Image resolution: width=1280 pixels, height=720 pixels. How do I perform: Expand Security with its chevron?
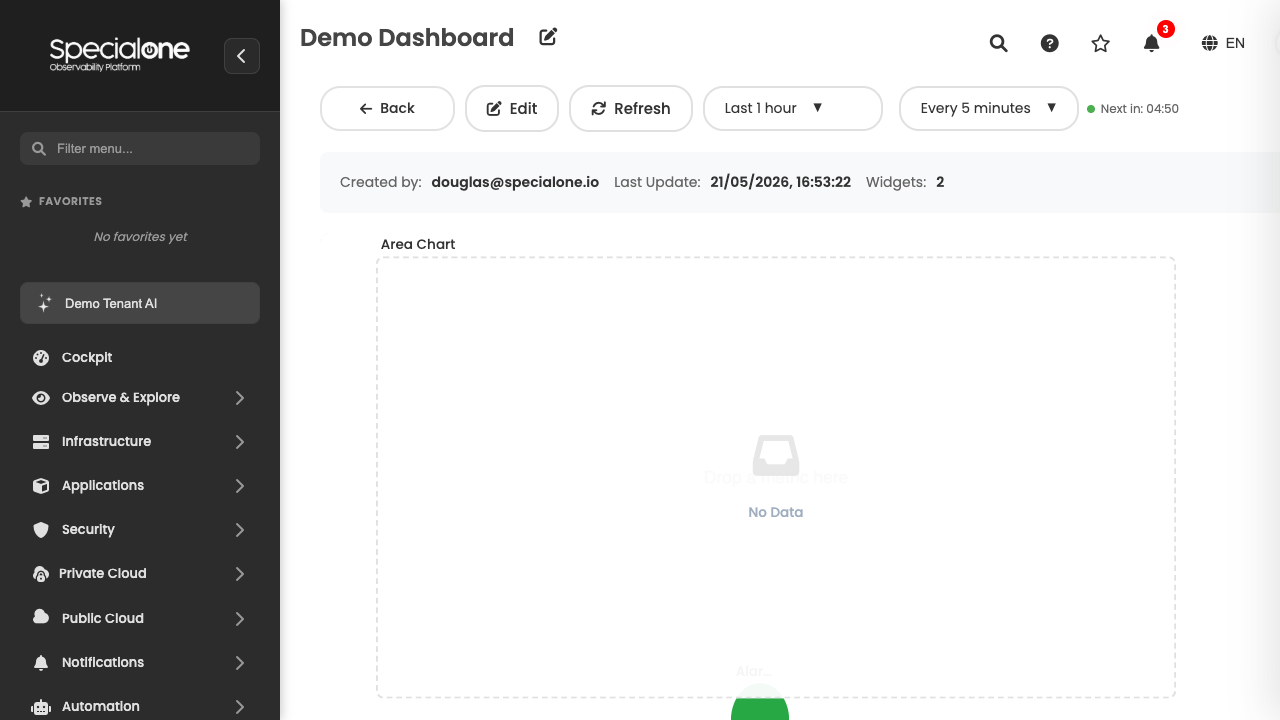(240, 530)
